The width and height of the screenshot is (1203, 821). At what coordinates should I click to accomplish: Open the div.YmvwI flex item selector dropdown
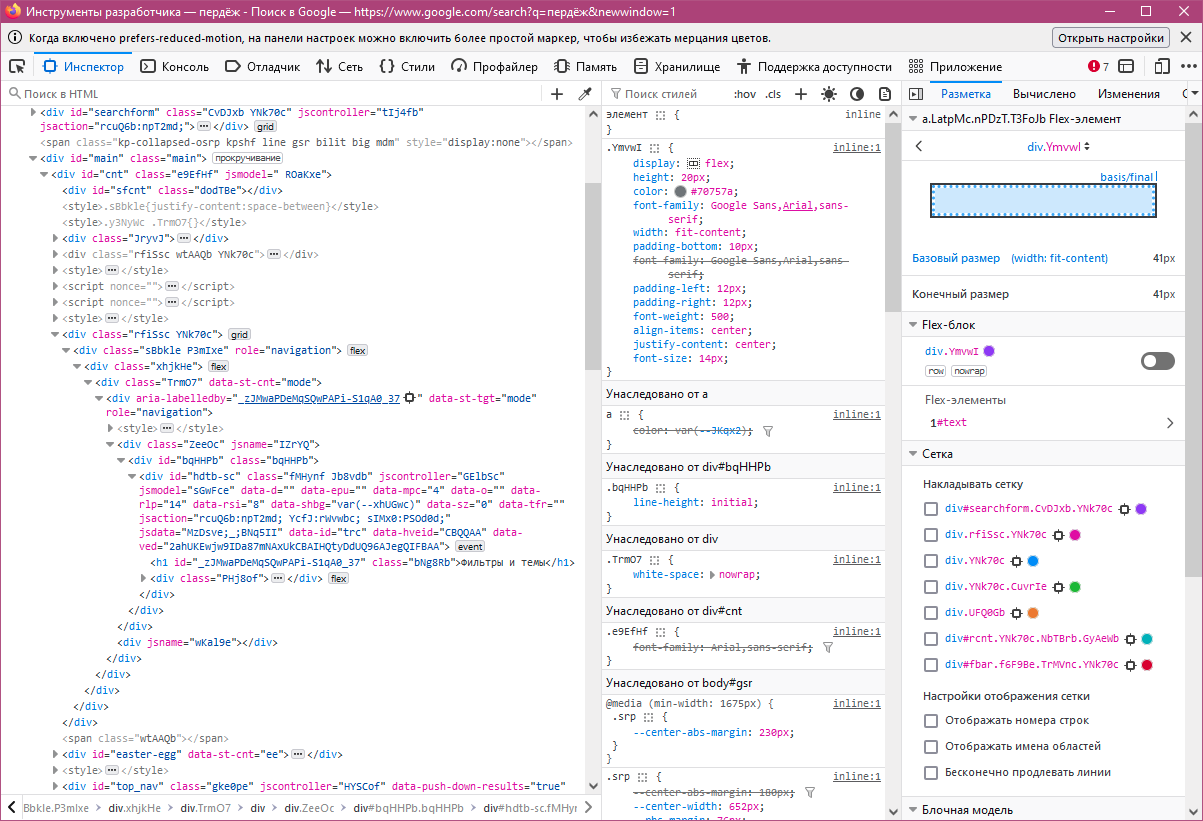click(x=1058, y=146)
